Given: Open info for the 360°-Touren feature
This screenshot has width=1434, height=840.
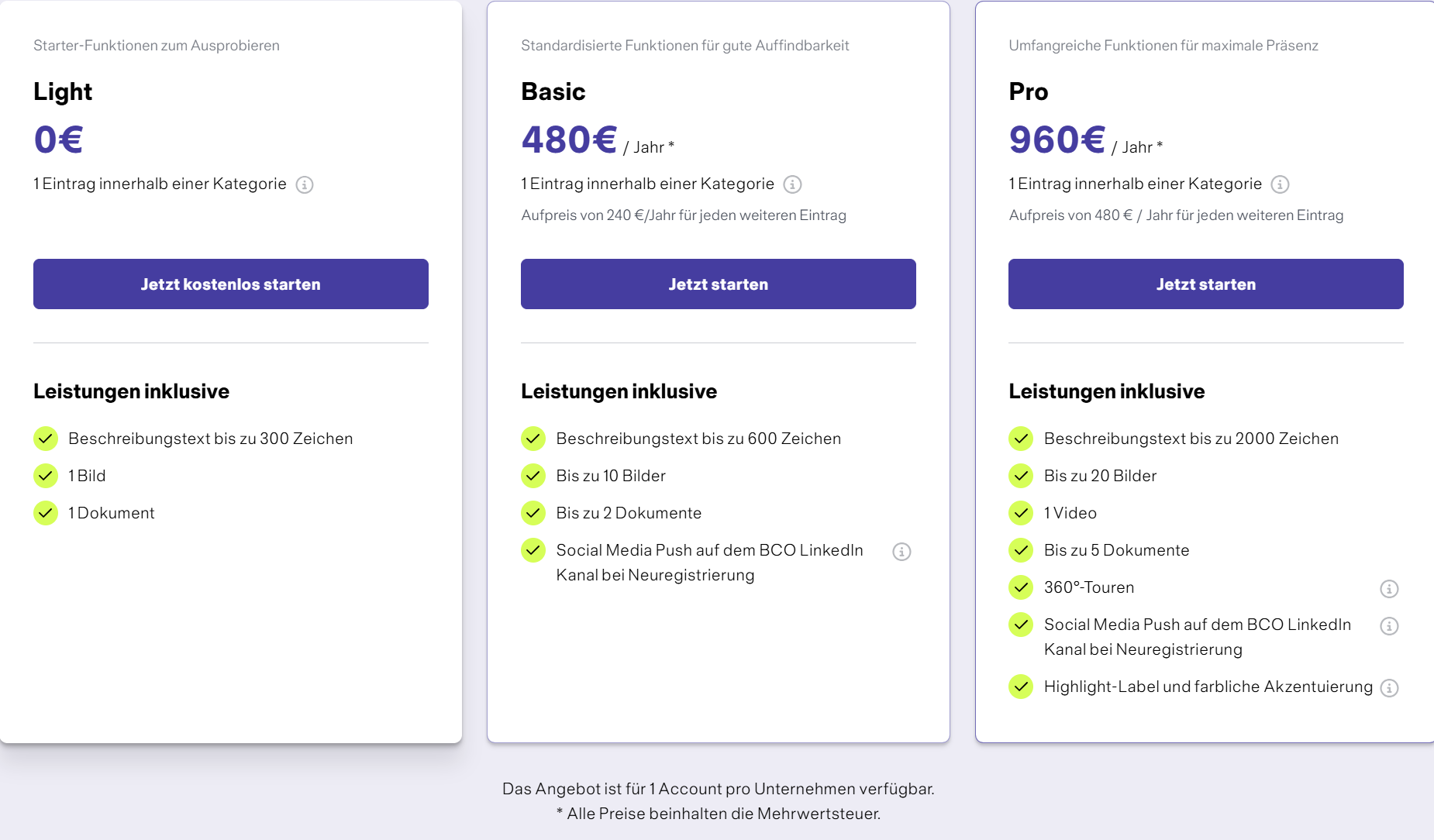Looking at the screenshot, I should 1388,589.
